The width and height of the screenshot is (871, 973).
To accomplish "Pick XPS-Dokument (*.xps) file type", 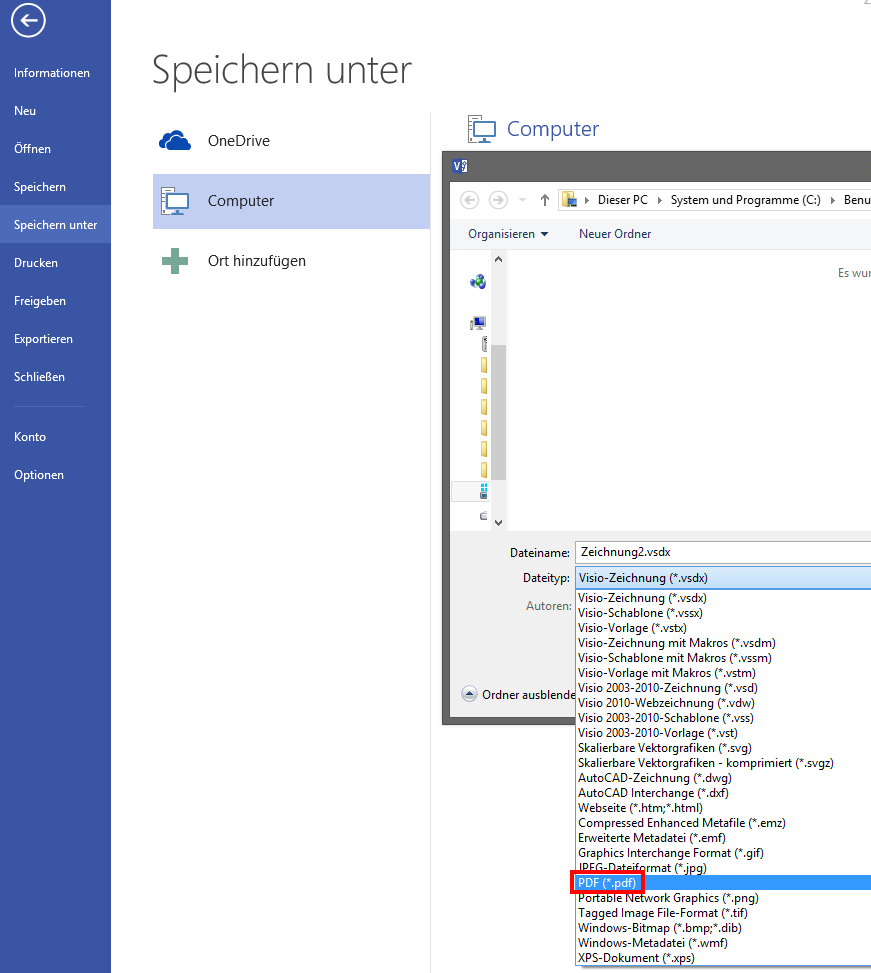I will 635,958.
